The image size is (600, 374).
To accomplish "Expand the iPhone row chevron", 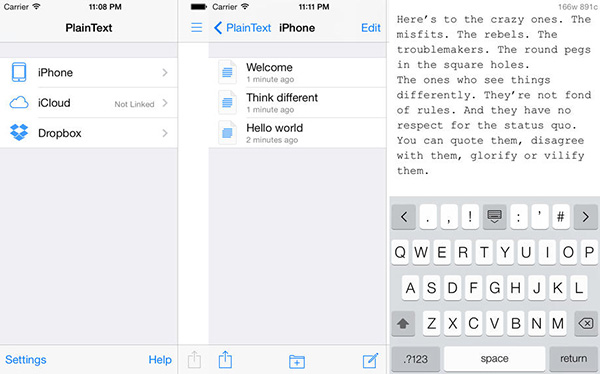I will 165,72.
